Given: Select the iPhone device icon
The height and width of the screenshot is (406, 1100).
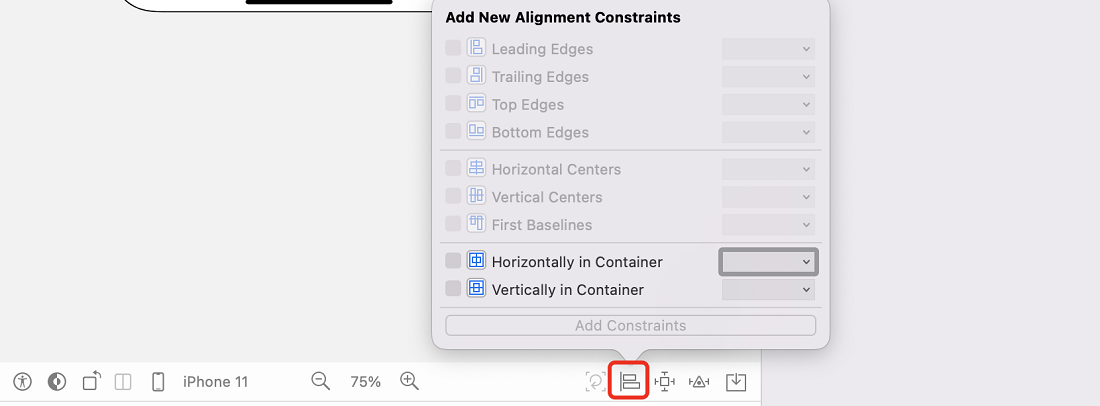Looking at the screenshot, I should pos(158,381).
